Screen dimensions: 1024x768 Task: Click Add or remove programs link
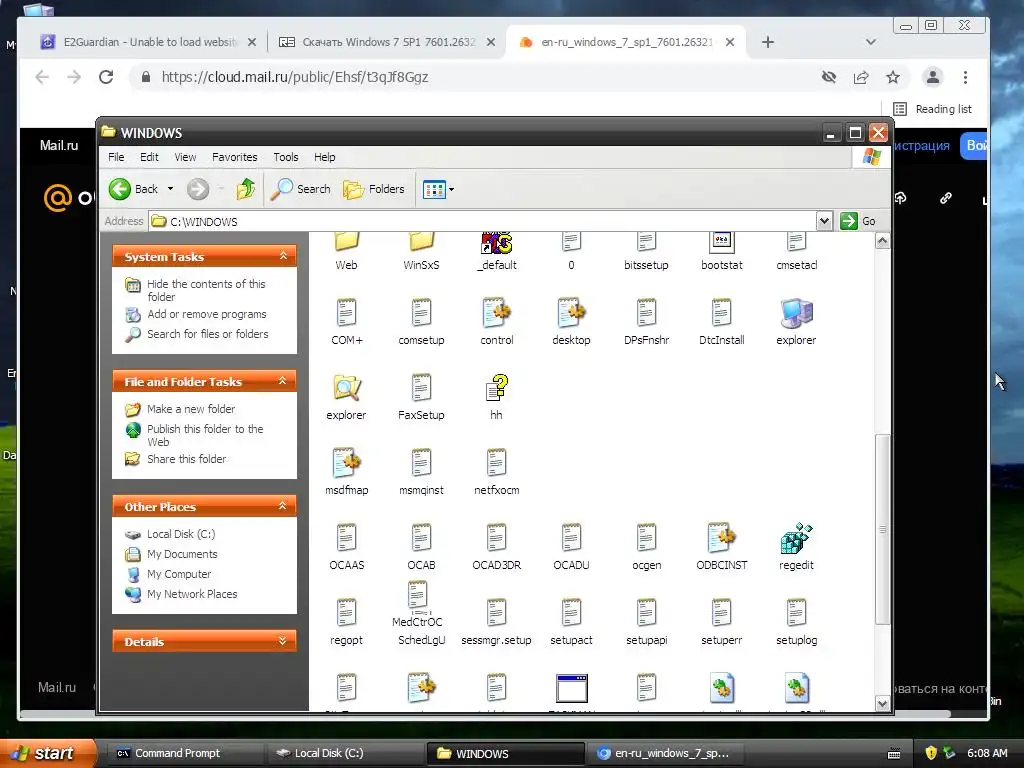(206, 314)
